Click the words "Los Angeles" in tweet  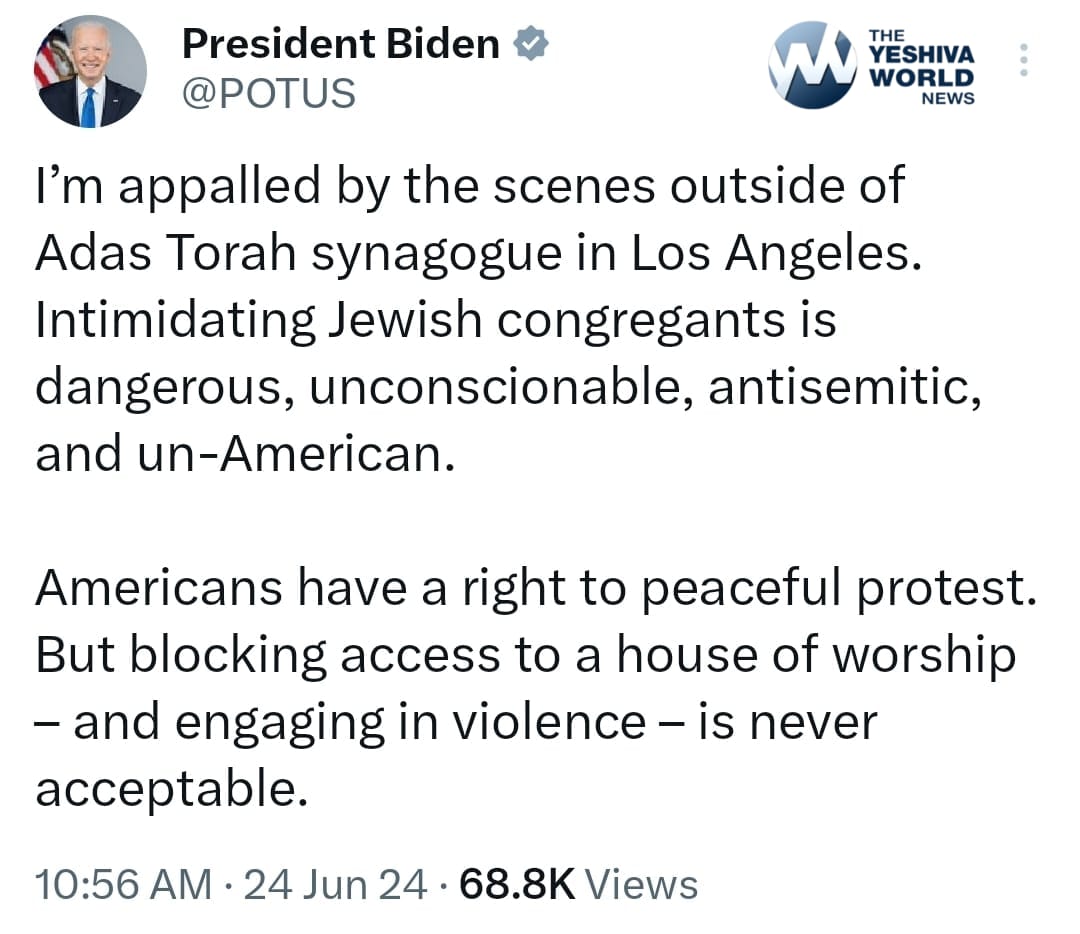(x=771, y=254)
